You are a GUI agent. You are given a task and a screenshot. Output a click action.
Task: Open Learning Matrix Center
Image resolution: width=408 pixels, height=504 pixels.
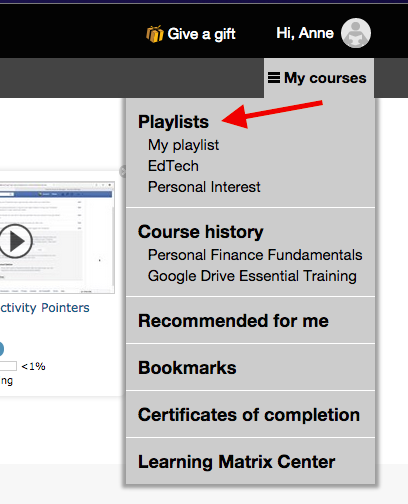click(237, 462)
